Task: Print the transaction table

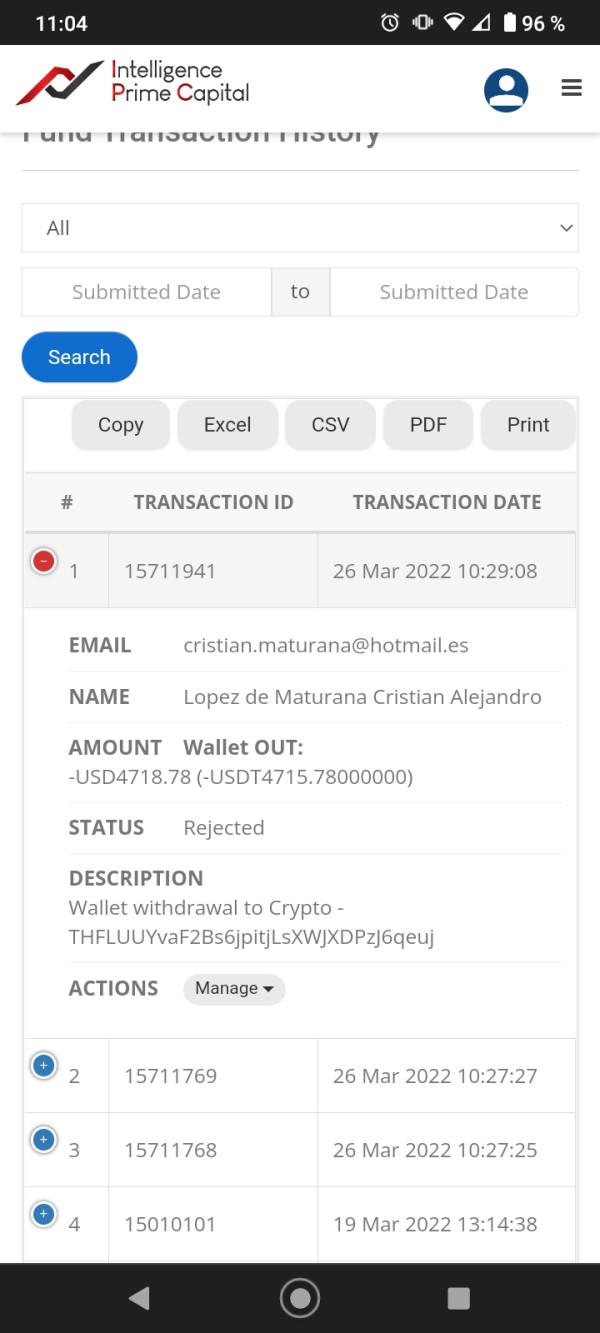Action: (x=528, y=425)
